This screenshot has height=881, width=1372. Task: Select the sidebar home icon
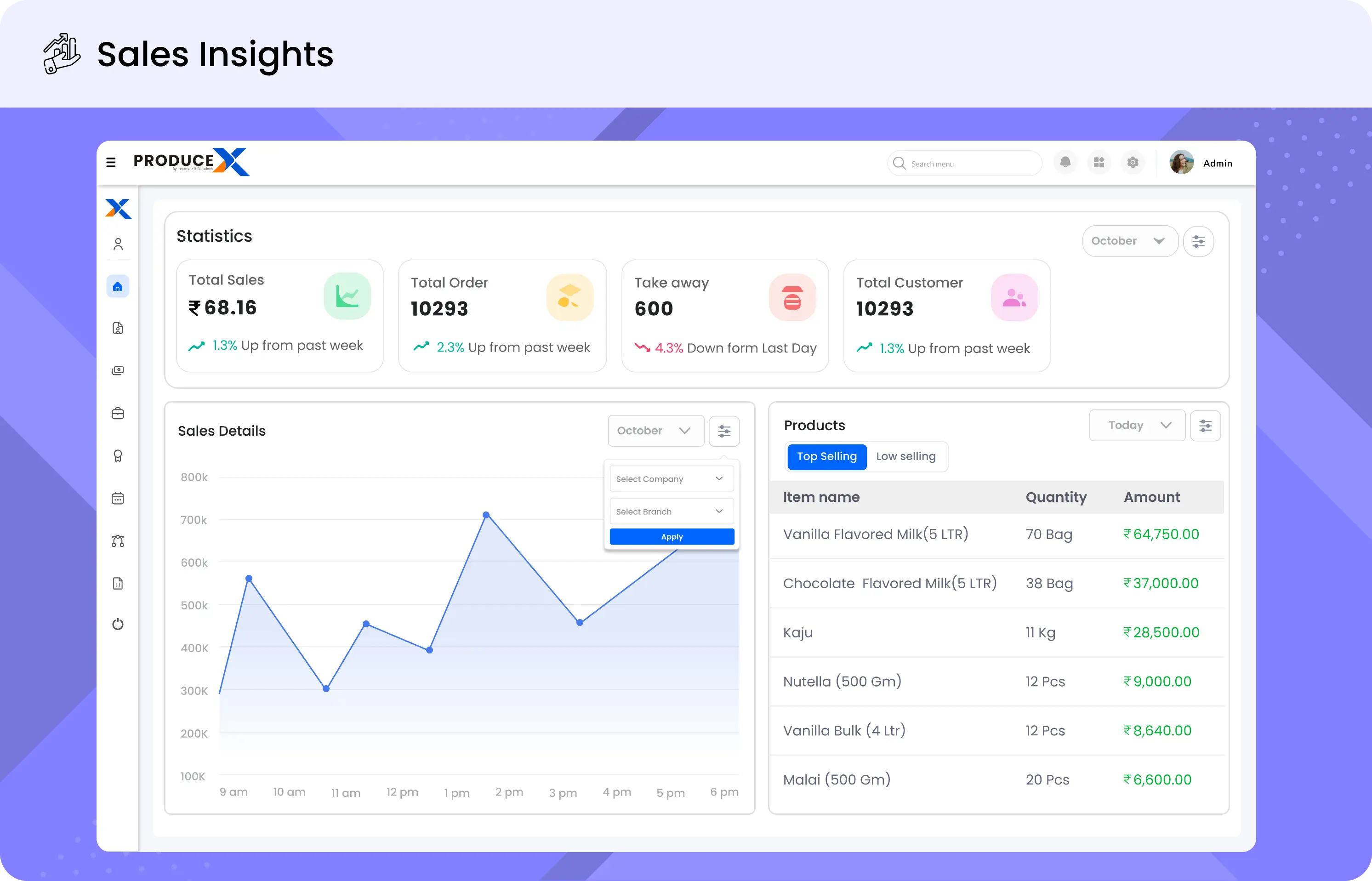click(x=118, y=286)
